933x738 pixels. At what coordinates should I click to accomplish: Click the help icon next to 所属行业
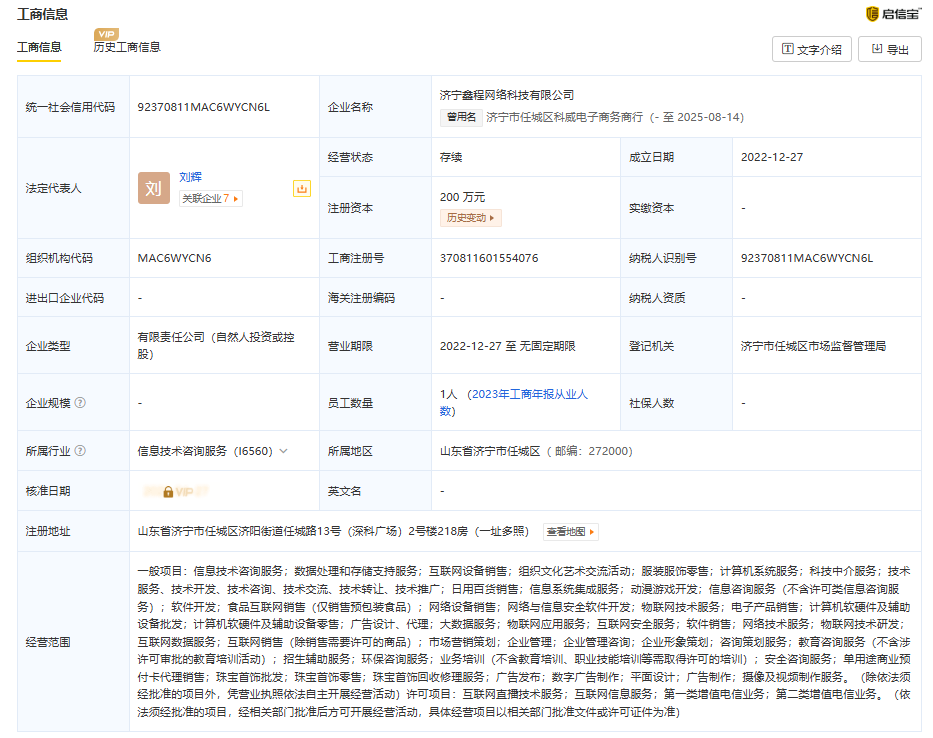80,451
